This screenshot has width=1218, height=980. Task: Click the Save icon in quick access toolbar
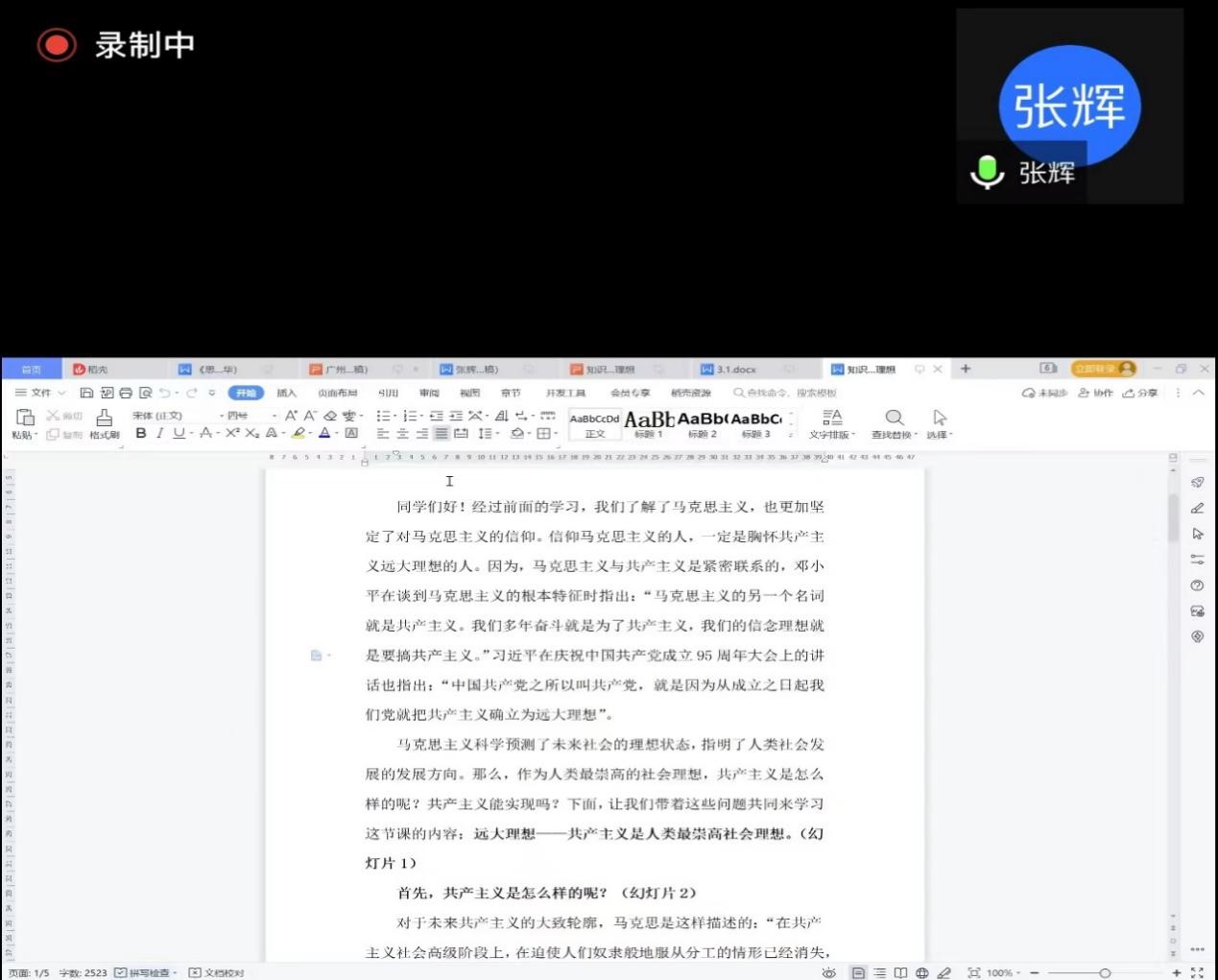(x=86, y=393)
